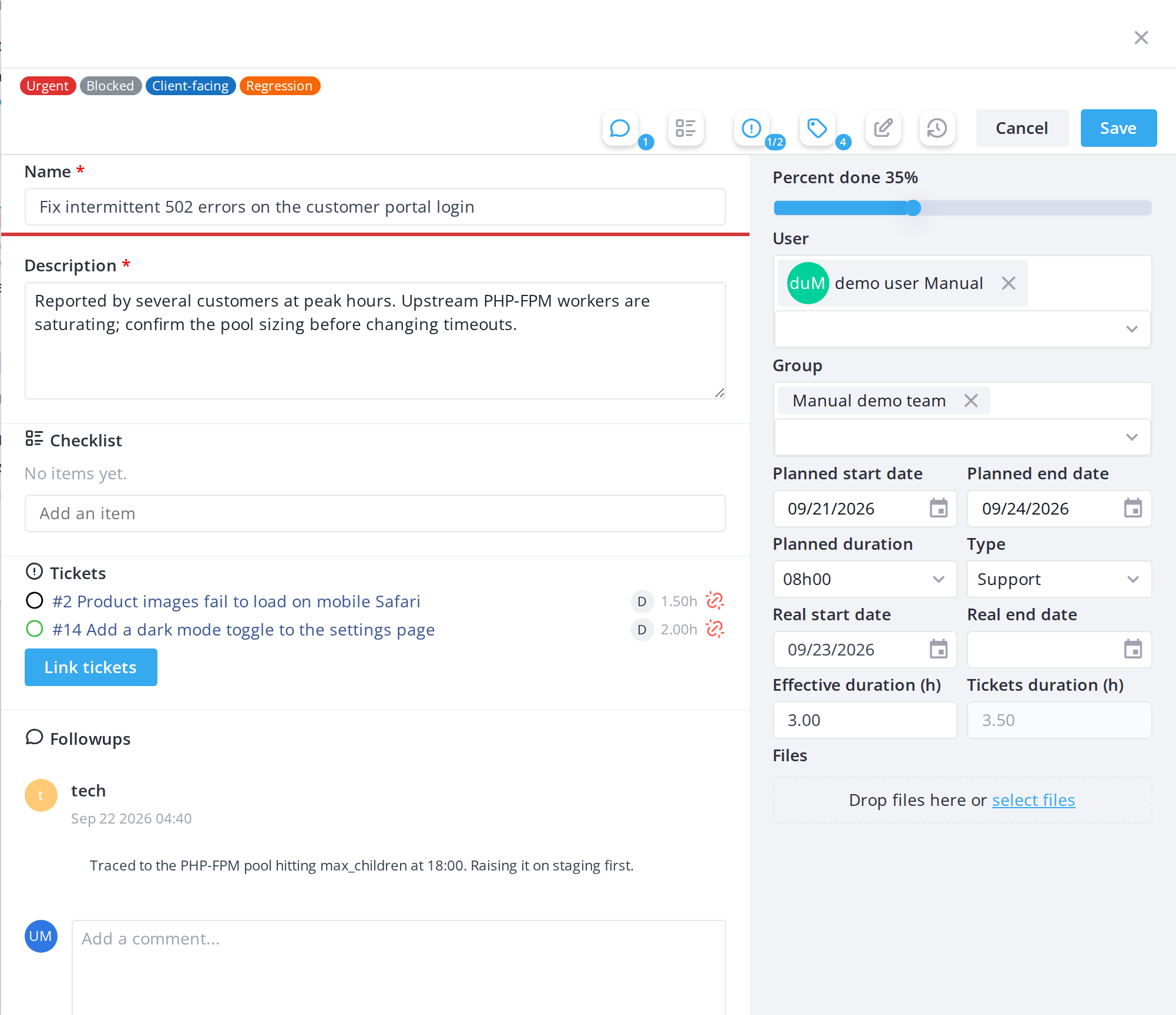1176x1015 pixels.
Task: Open the tags toolbar icon
Action: point(817,128)
